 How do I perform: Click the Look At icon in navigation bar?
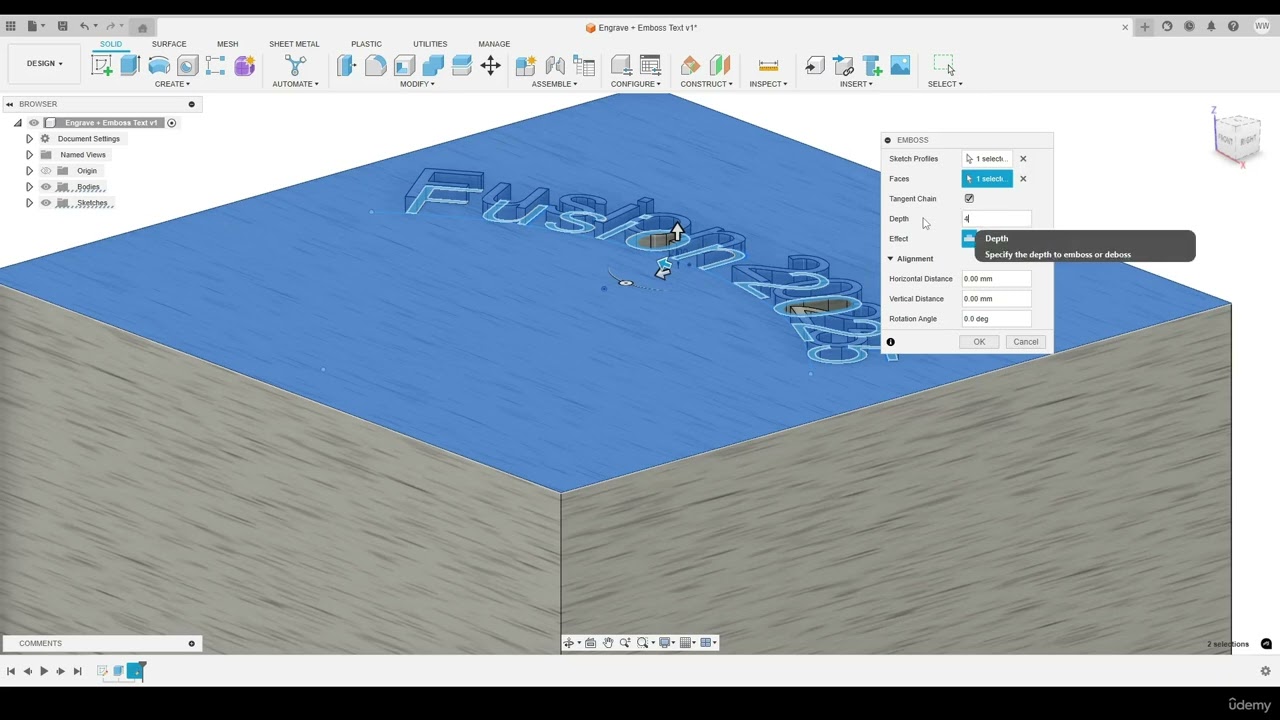click(590, 643)
